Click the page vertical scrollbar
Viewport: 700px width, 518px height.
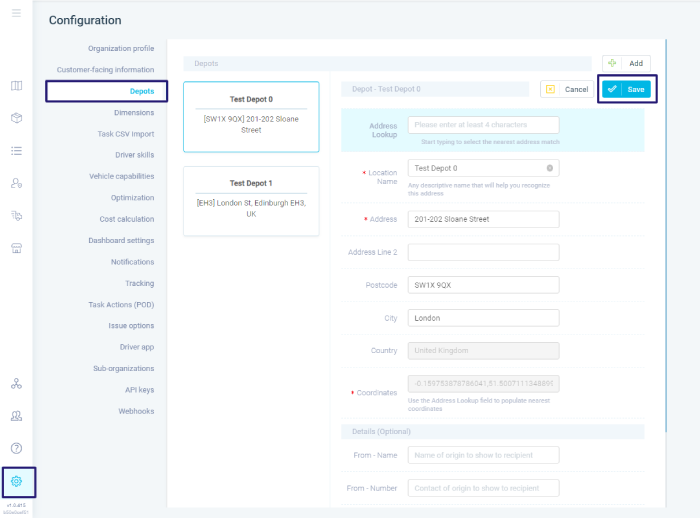point(666,235)
